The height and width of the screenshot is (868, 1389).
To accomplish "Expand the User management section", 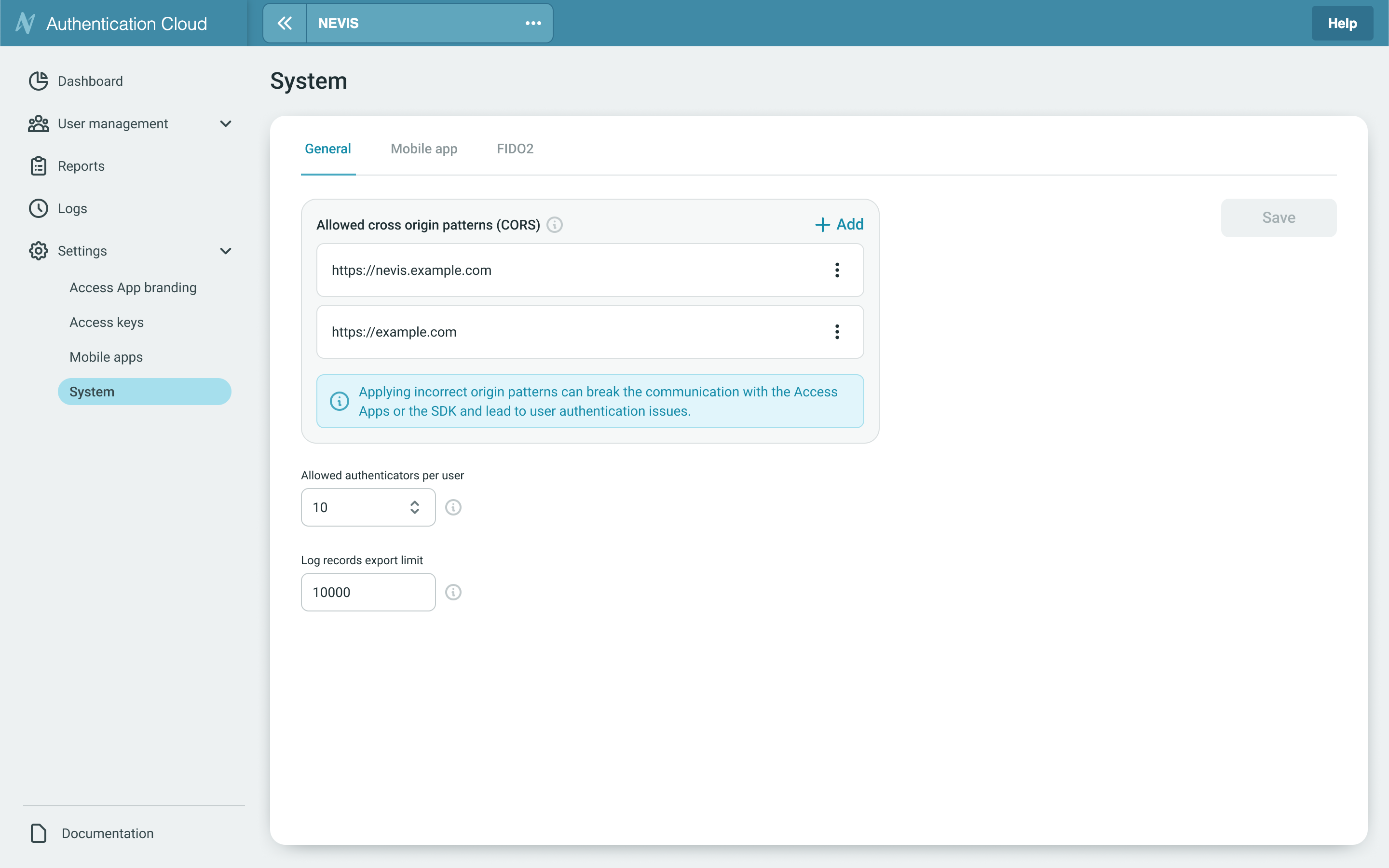I will coord(225,123).
